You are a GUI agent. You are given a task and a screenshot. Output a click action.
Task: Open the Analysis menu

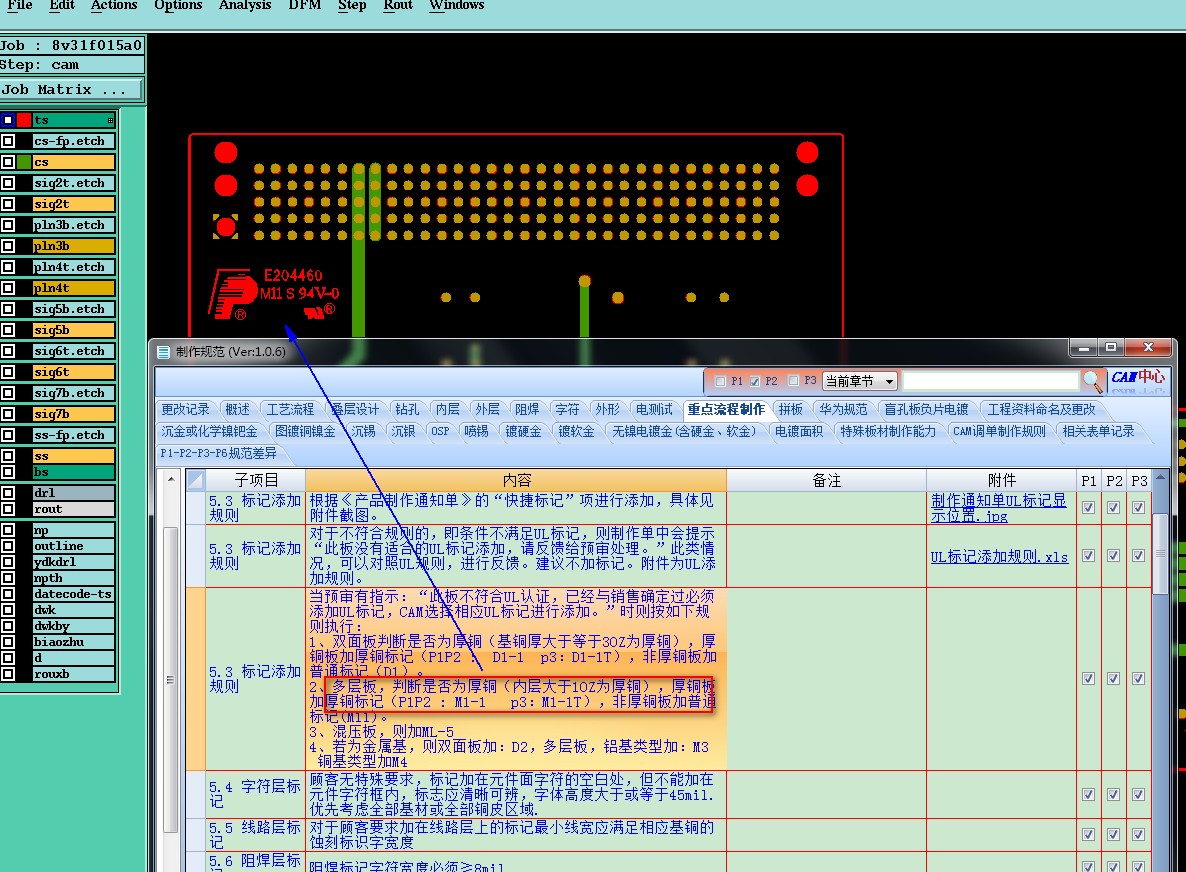click(245, 5)
